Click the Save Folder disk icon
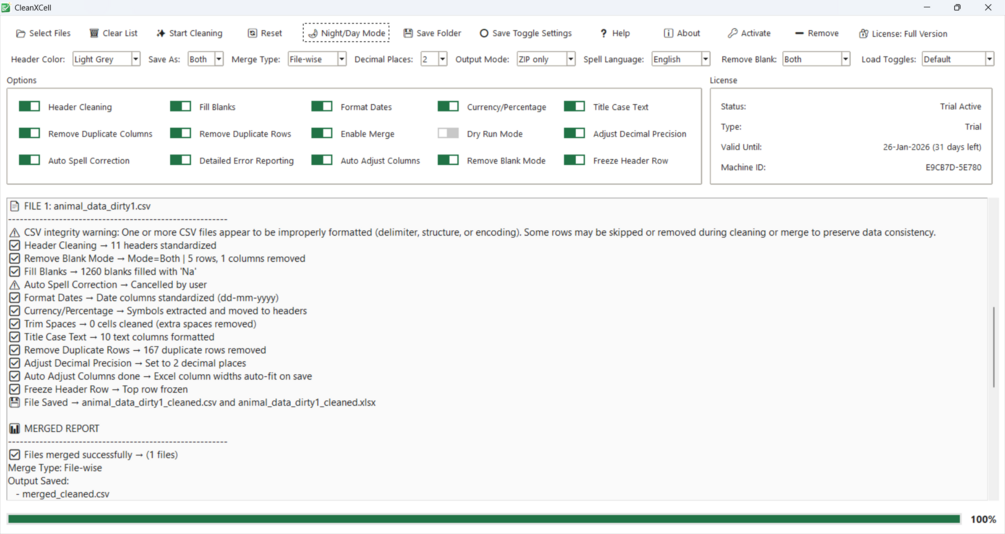The image size is (1005, 534). [408, 33]
